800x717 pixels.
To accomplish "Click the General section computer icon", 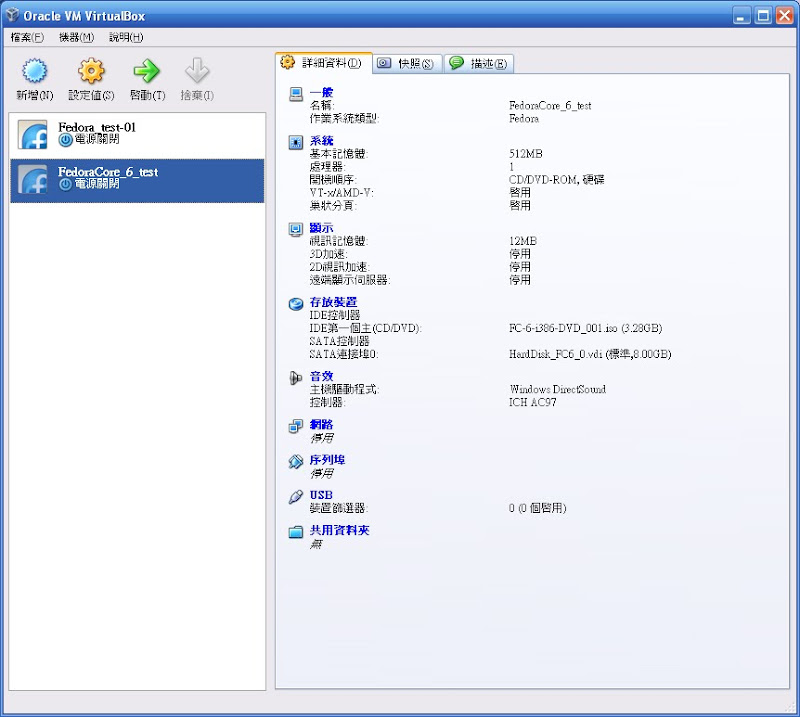I will [x=296, y=94].
